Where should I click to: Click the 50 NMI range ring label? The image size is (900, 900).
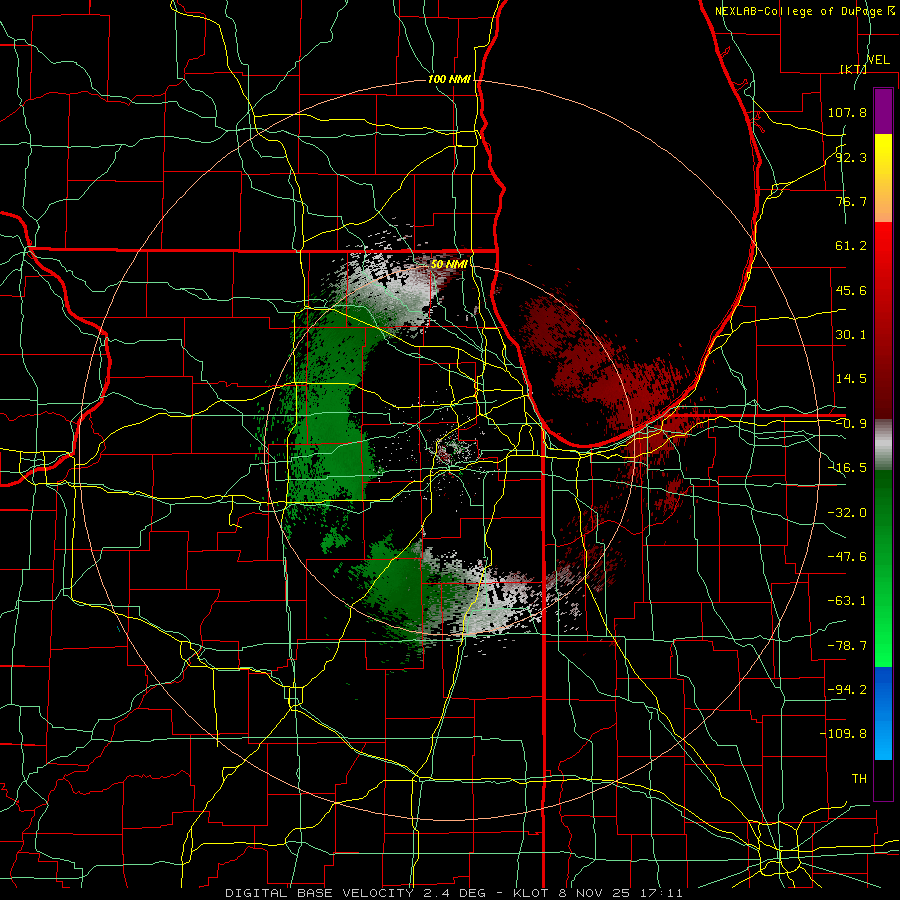pos(449,264)
